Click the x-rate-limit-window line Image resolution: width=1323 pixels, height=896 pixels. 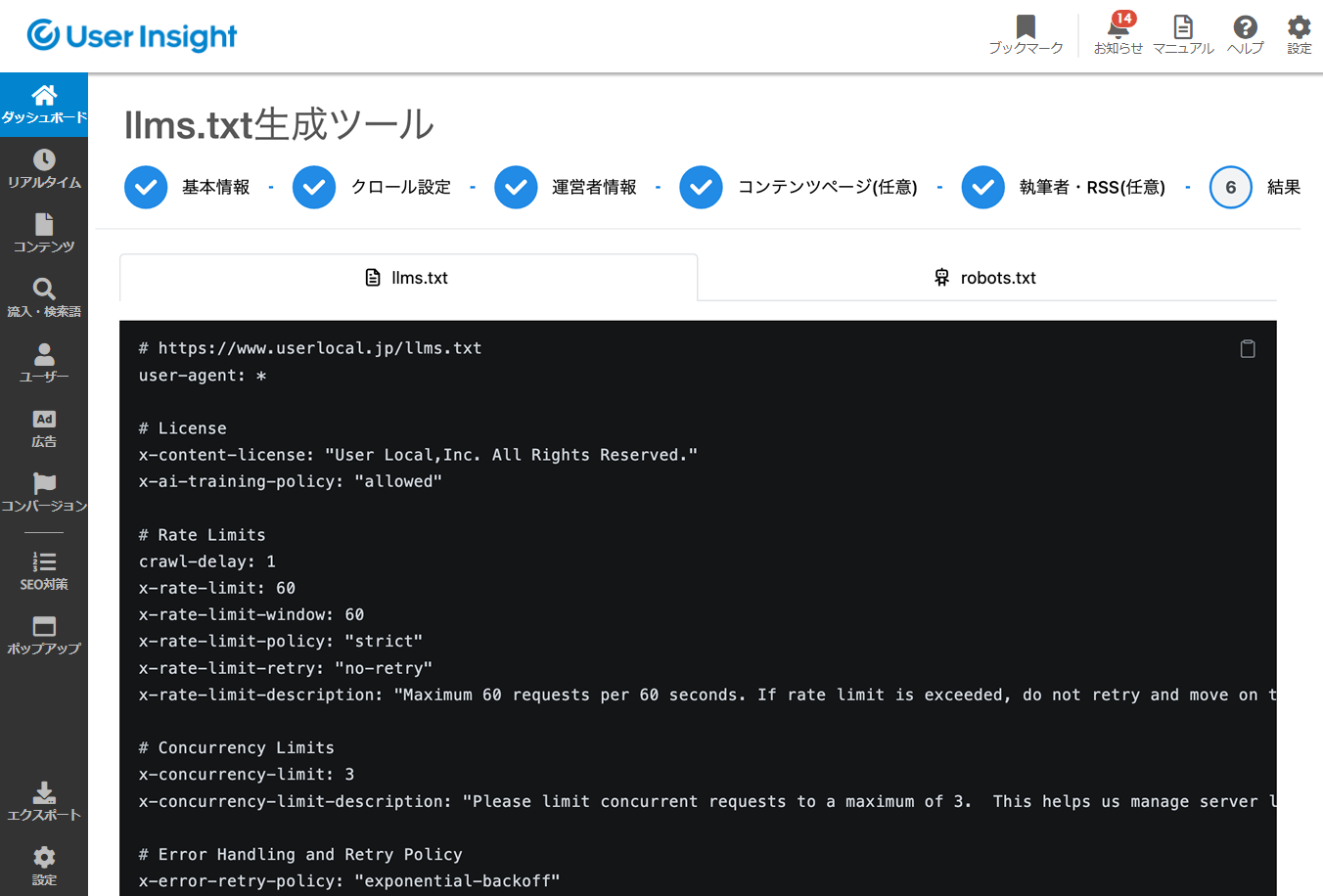[x=251, y=614]
